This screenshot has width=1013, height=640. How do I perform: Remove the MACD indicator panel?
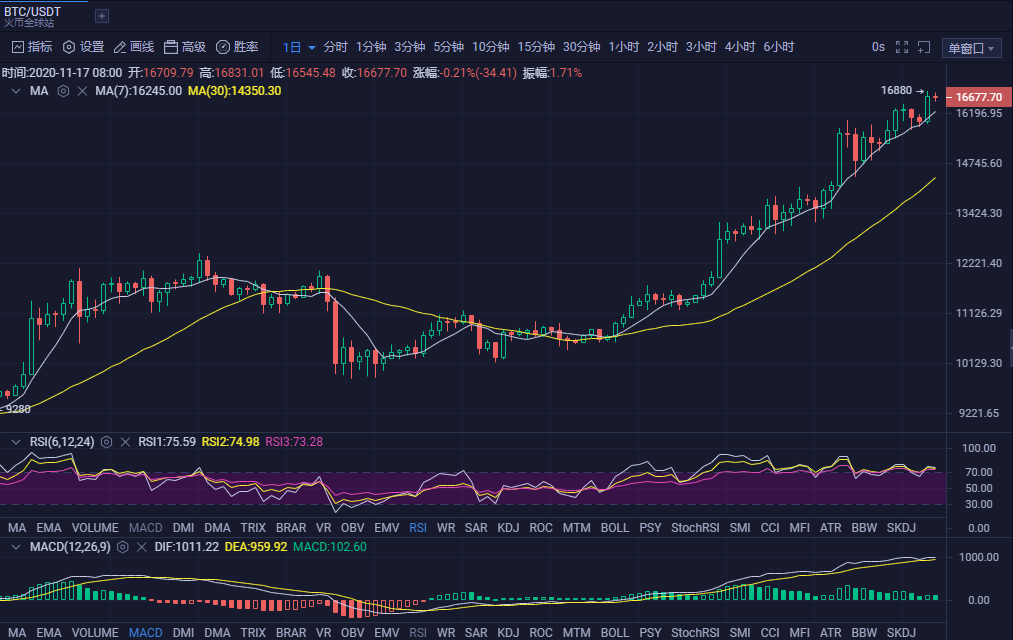tap(141, 547)
